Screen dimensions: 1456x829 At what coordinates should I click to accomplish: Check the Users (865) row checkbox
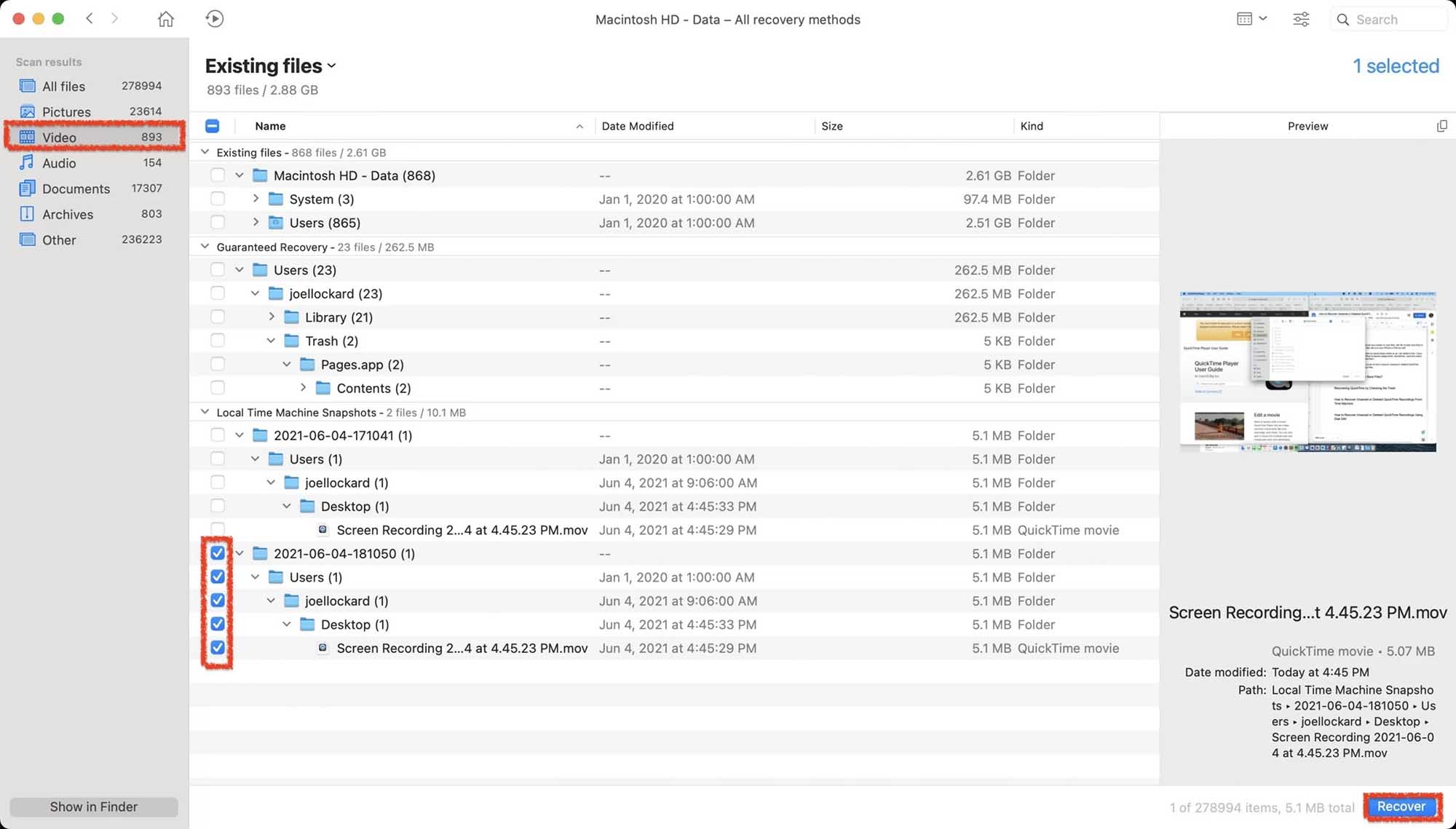point(217,222)
